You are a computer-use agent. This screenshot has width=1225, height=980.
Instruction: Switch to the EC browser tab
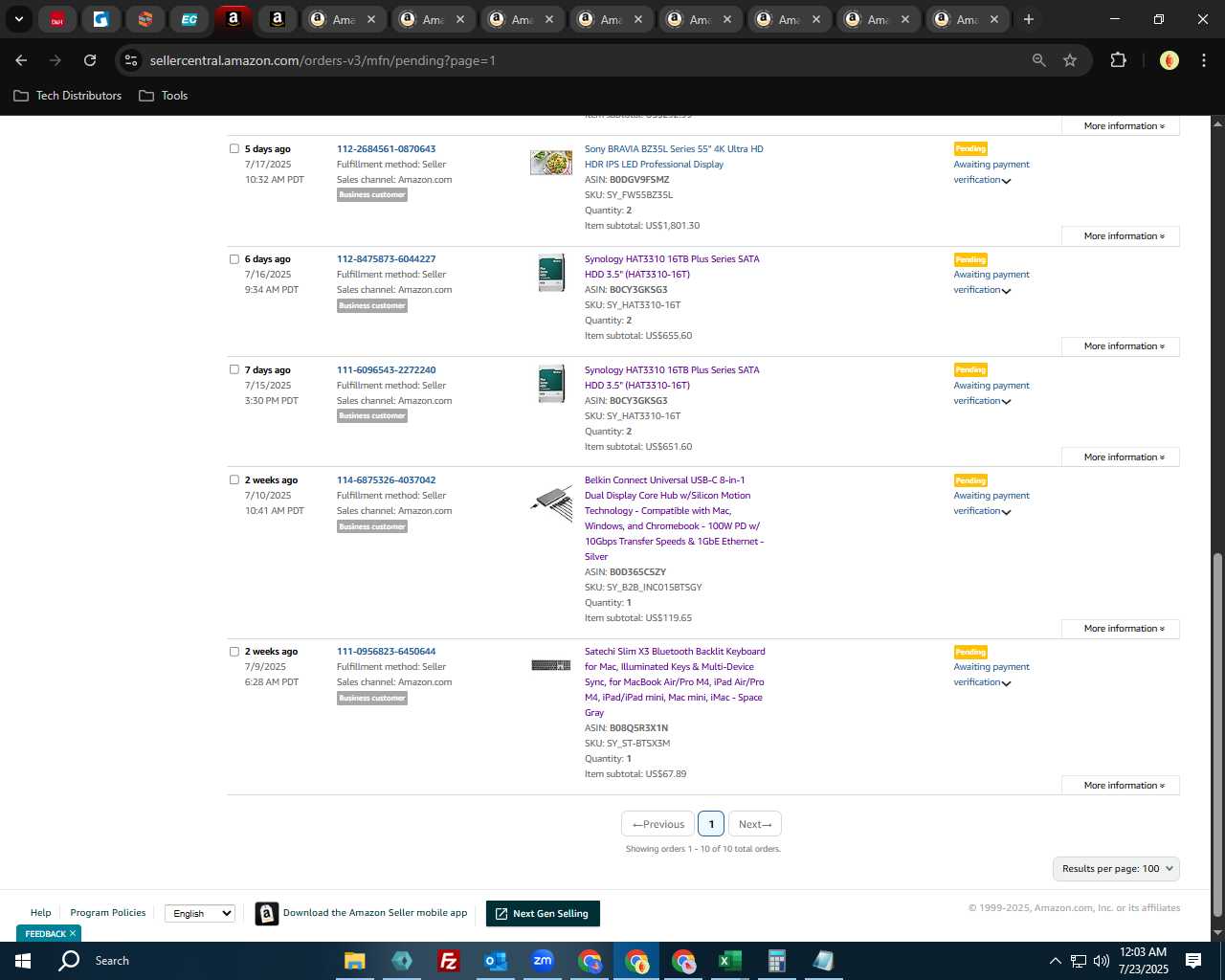click(189, 19)
